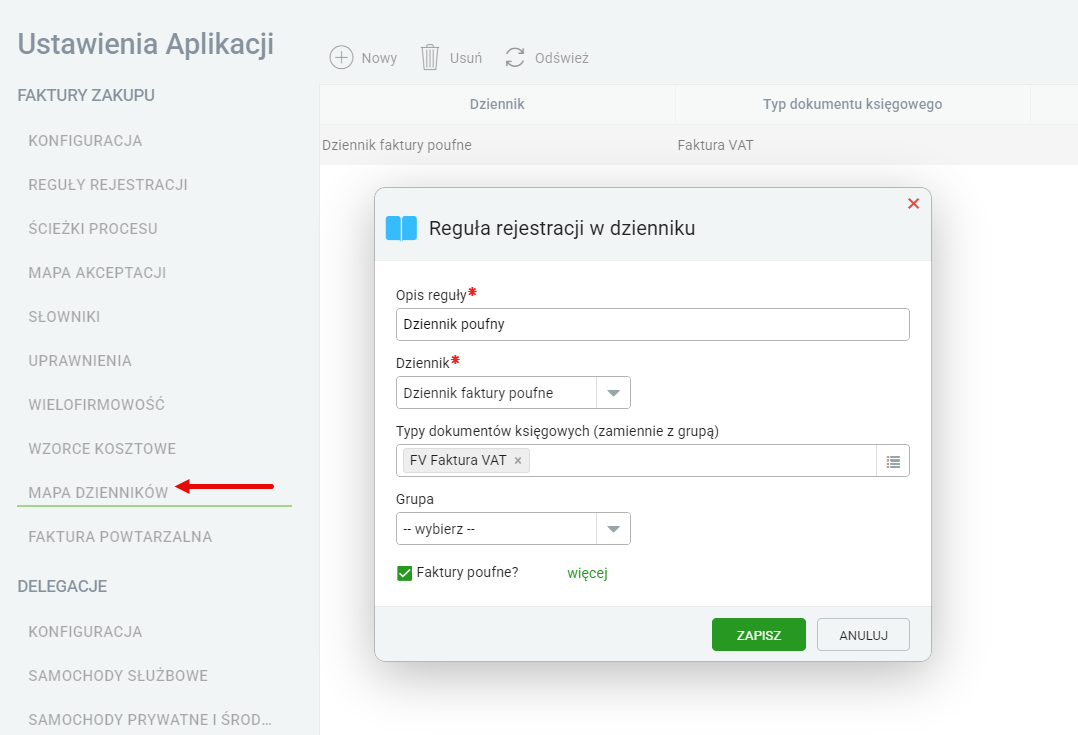Click into the Opis reguły input field

tap(652, 325)
